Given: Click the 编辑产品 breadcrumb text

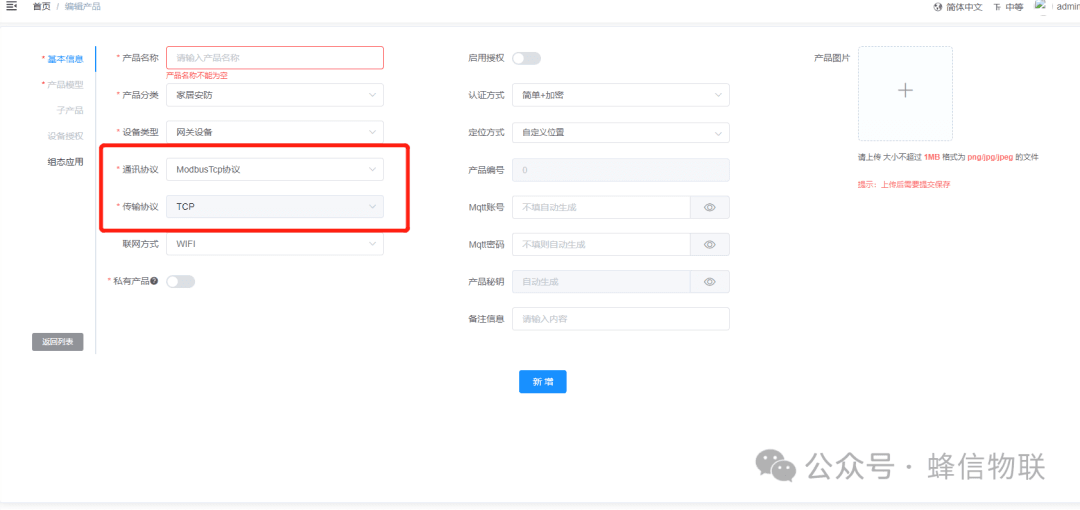Looking at the screenshot, I should click(x=83, y=7).
